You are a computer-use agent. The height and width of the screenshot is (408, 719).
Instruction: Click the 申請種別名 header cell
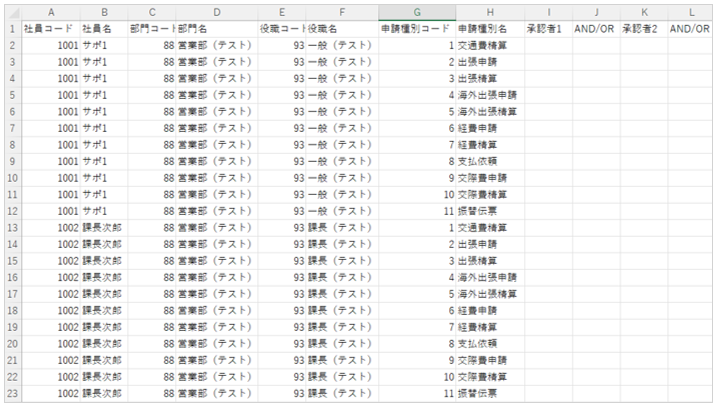click(x=489, y=29)
